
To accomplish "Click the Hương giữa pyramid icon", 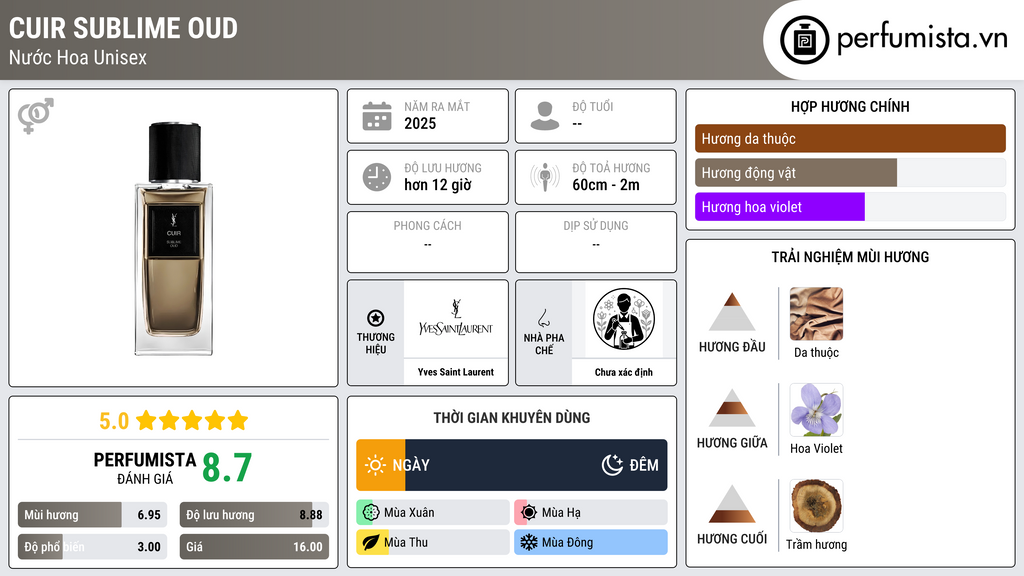I will coord(732,408).
